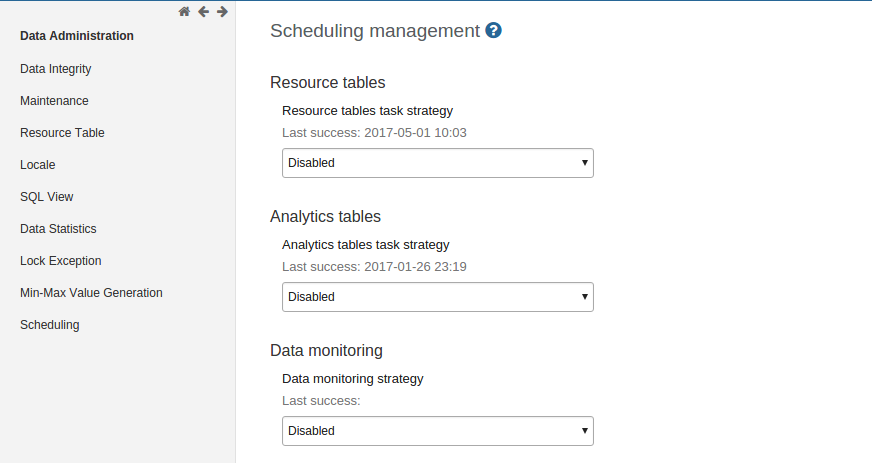
Task: Expand Analytics tables task strategy dropdown
Action: (x=437, y=297)
